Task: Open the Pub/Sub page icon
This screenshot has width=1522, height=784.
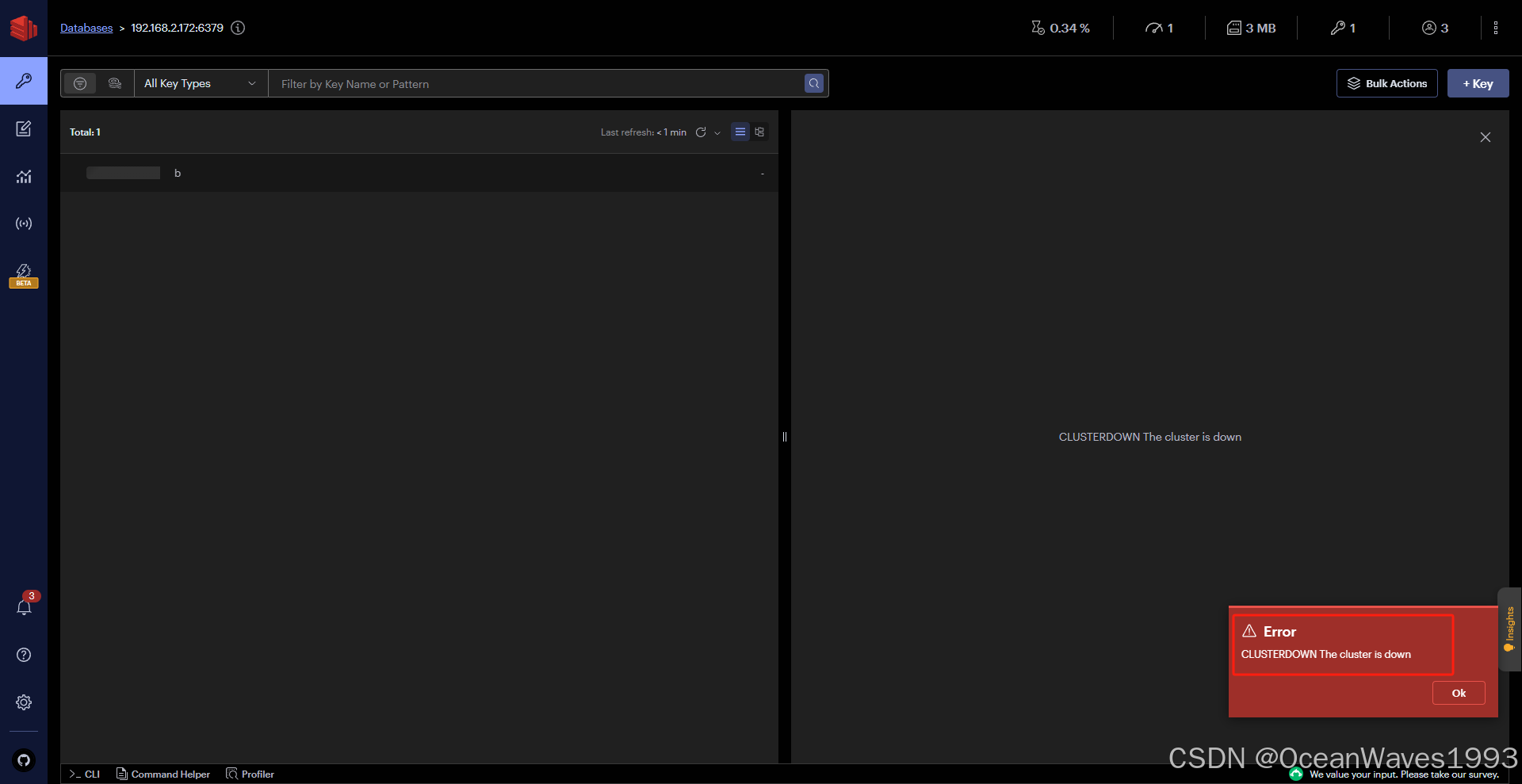Action: pyautogui.click(x=24, y=224)
